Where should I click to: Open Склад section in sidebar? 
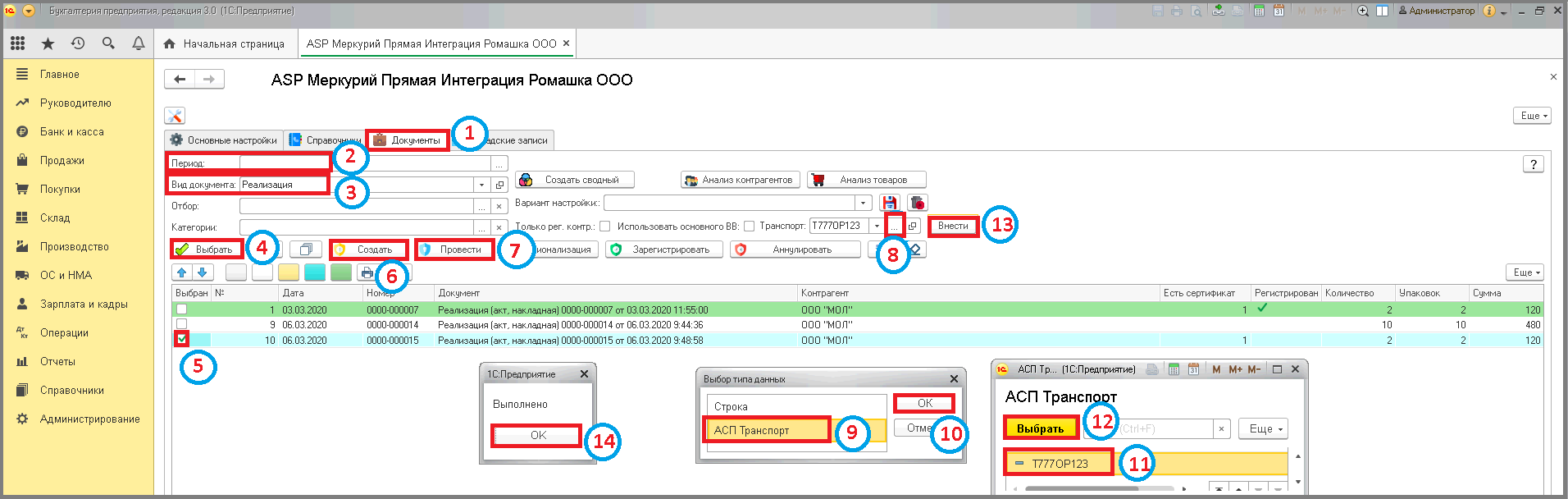(x=55, y=217)
